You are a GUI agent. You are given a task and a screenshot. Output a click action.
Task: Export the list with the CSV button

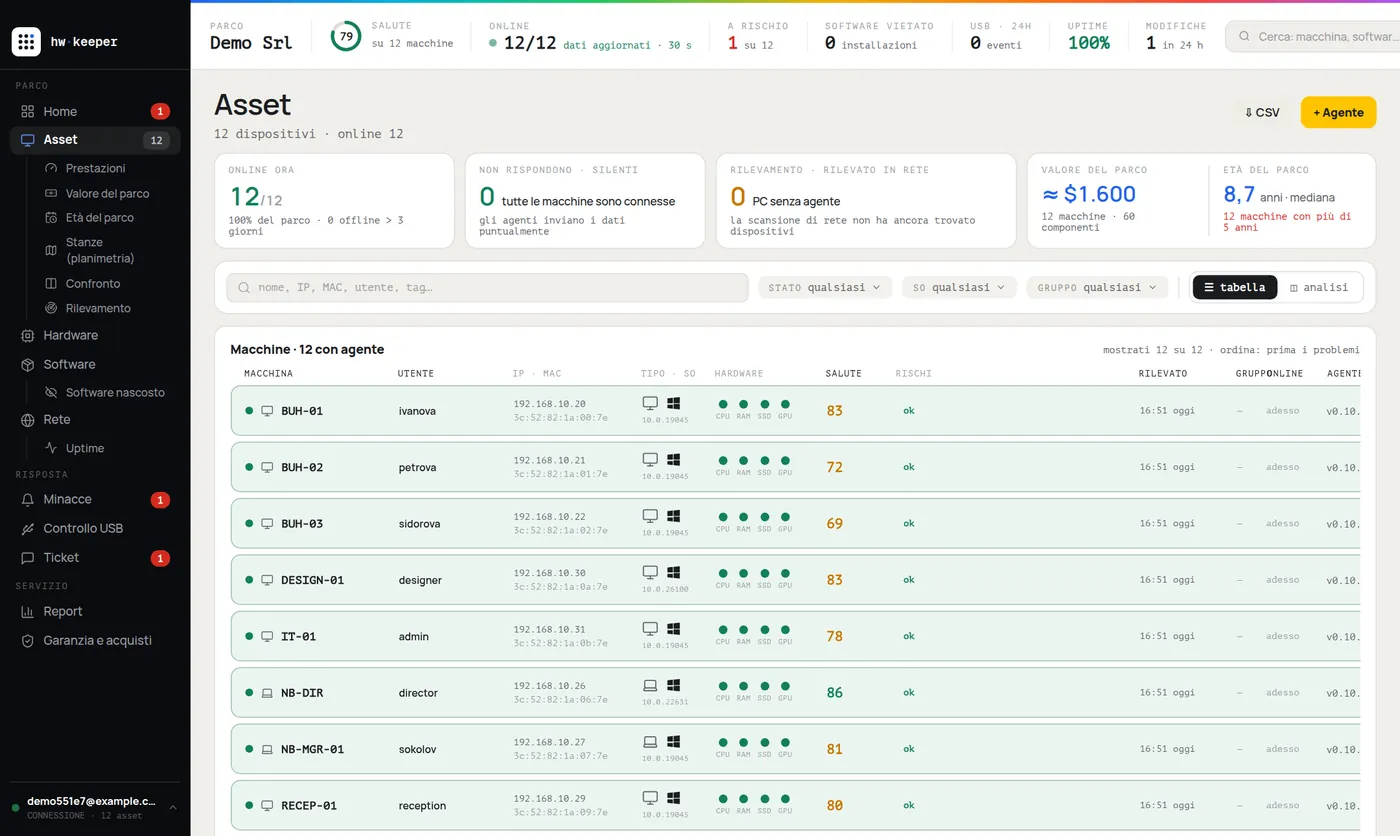point(1262,112)
